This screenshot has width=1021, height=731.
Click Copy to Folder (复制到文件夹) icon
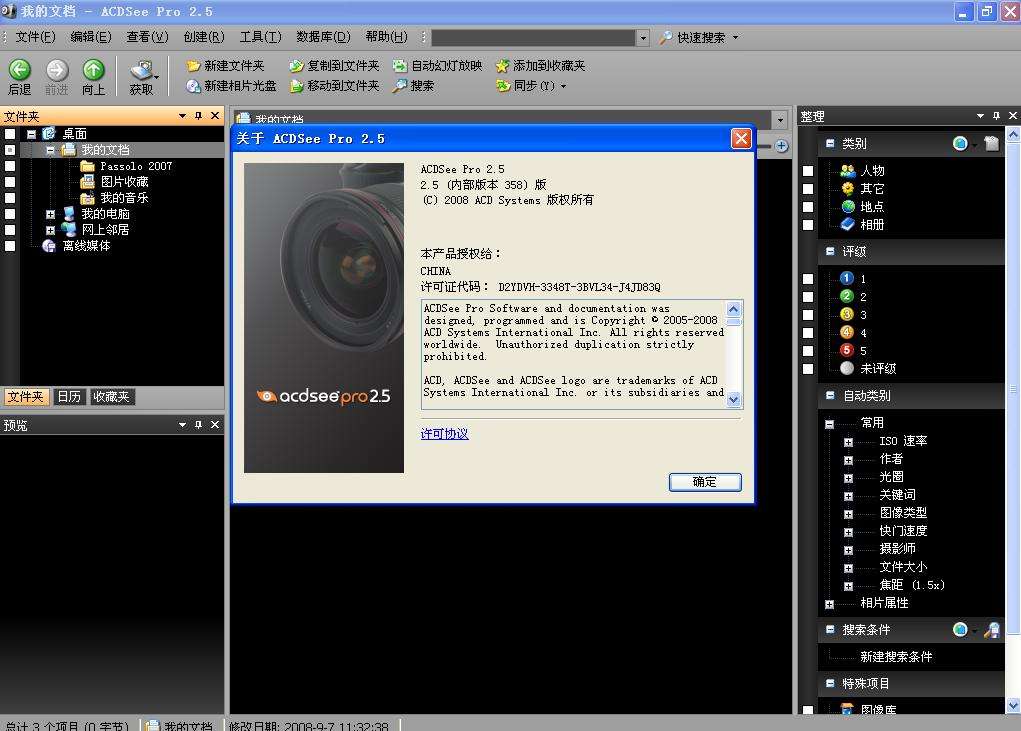[296, 66]
